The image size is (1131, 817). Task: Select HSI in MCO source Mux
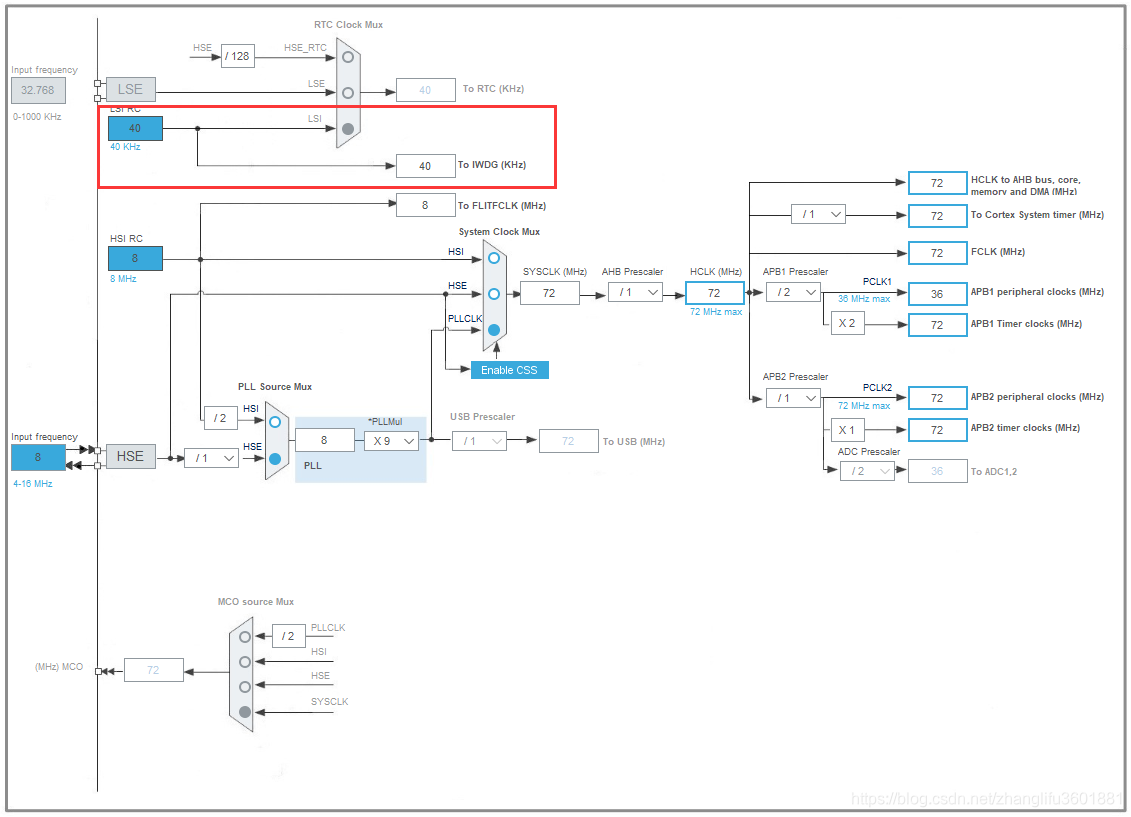click(245, 662)
